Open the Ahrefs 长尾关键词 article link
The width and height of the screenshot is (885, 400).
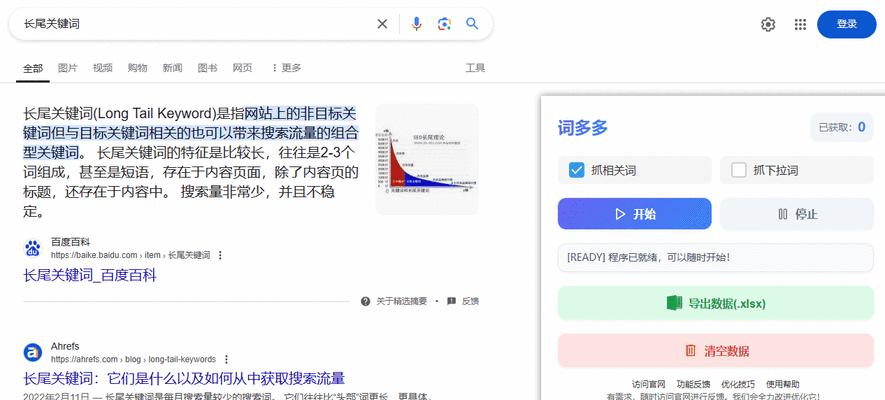click(x=184, y=378)
